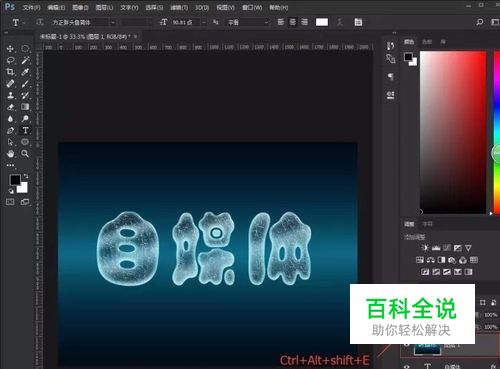Open the text color swatch in options bar
The height and width of the screenshot is (369, 500).
(322, 22)
